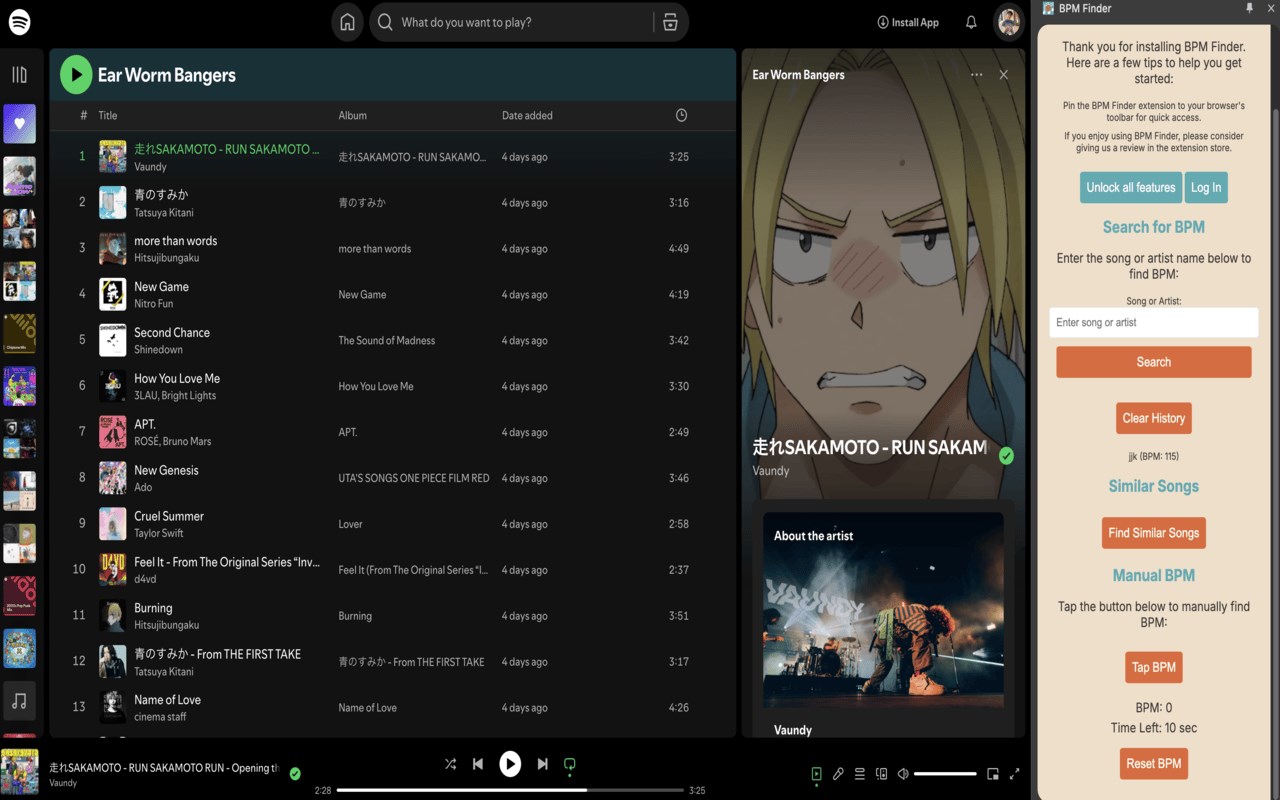Click the 'Cruel Summer' album thumbnail
Viewport: 1280px width, 800px height.
113,524
